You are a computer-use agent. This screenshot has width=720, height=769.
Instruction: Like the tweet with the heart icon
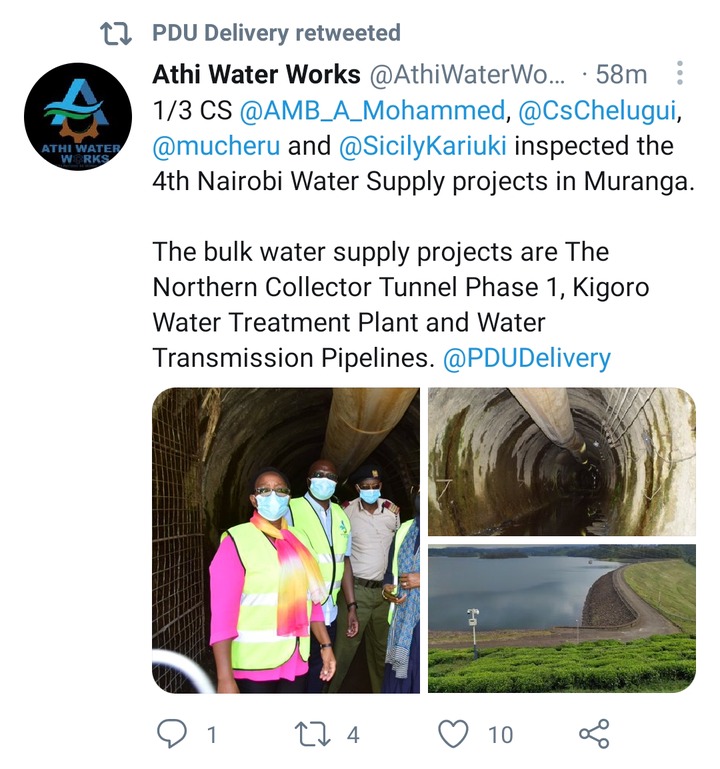pyautogui.click(x=453, y=734)
